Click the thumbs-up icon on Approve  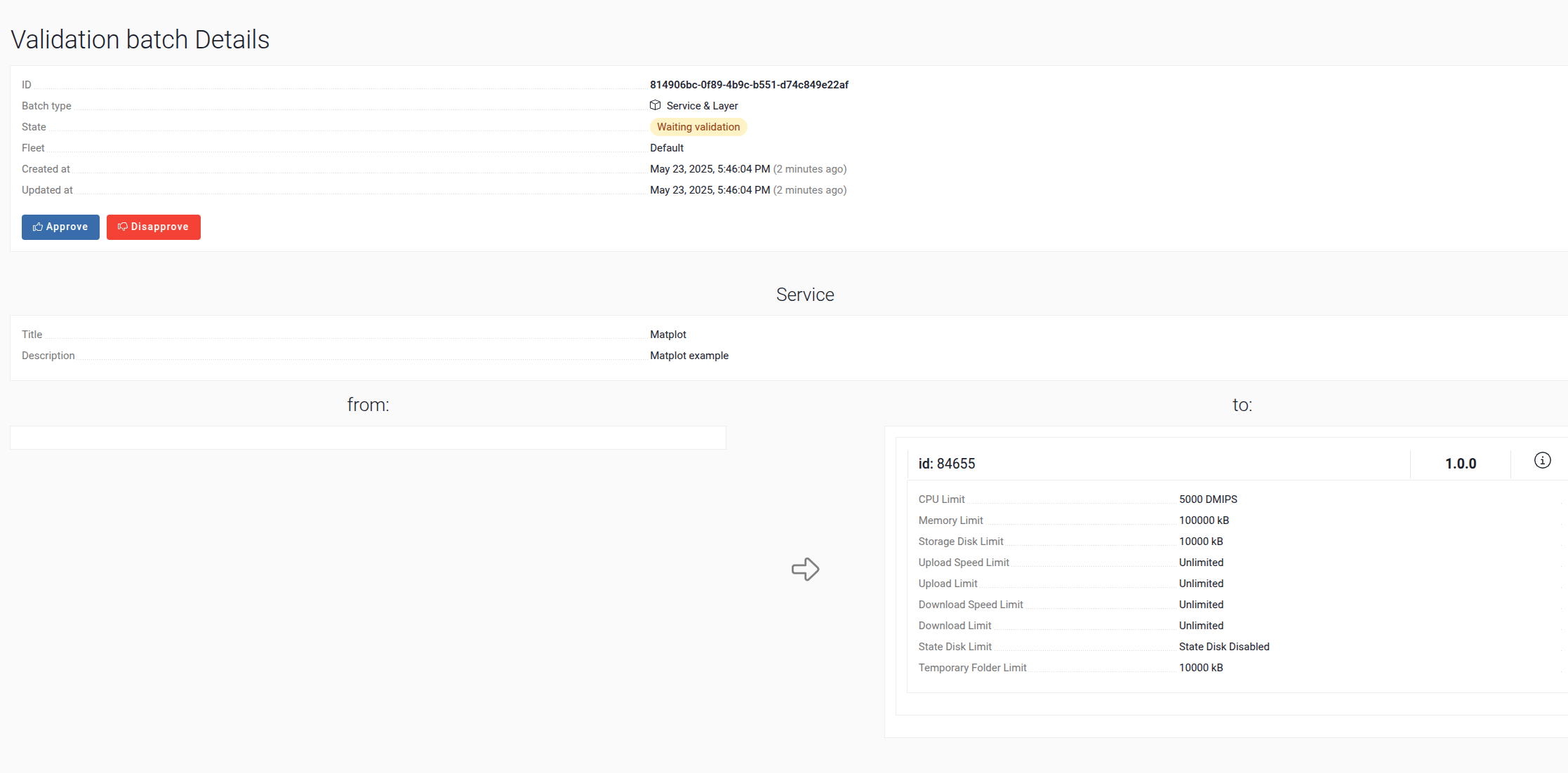[38, 227]
